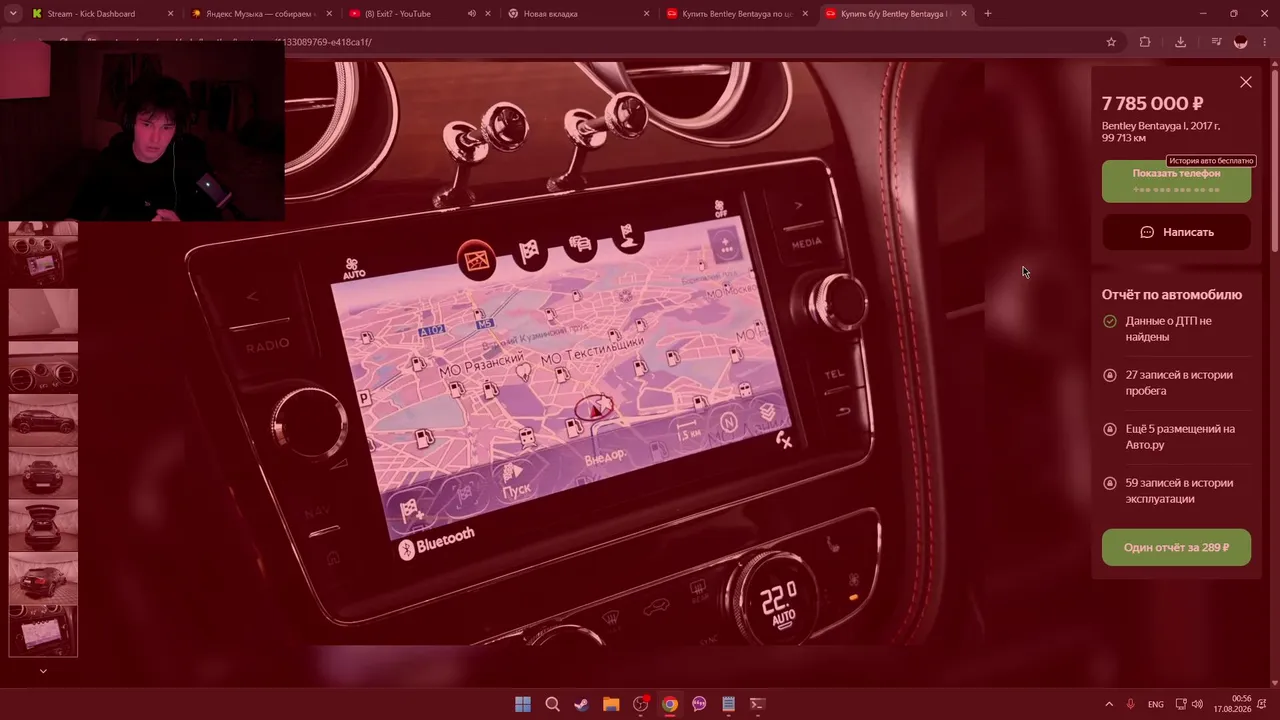Open '27 записей в истории пробега' entry
1280x720 pixels.
pos(1176,383)
